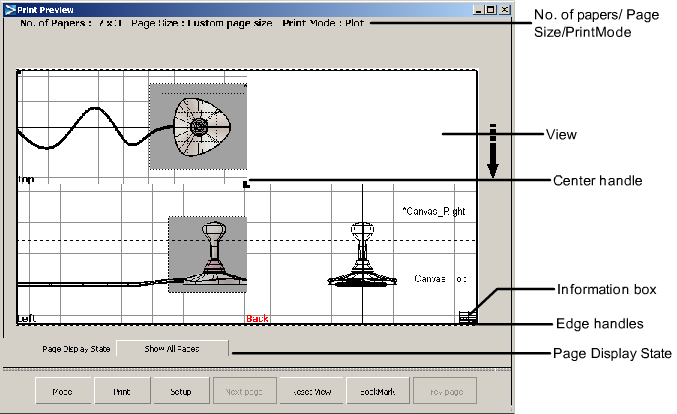Click the No. of Papers text
The width and height of the screenshot is (677, 414).
tap(71, 23)
